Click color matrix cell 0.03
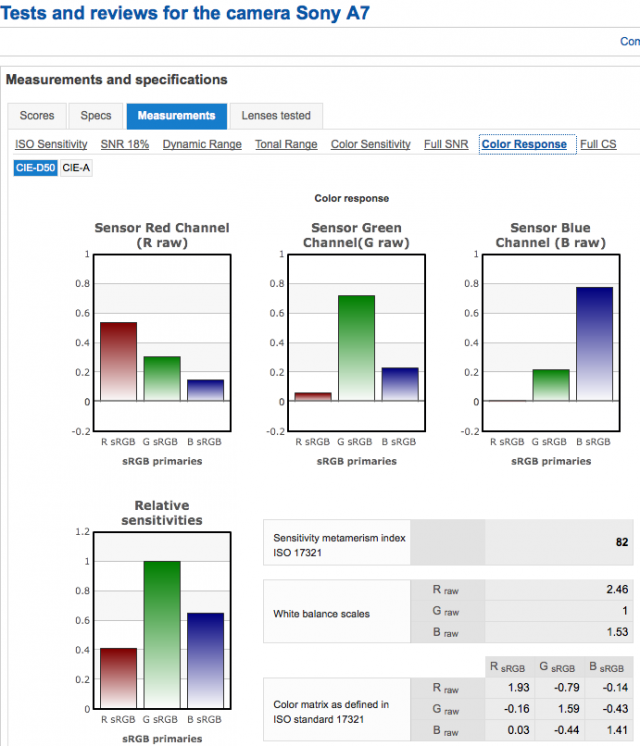The width and height of the screenshot is (640, 747). (x=518, y=730)
